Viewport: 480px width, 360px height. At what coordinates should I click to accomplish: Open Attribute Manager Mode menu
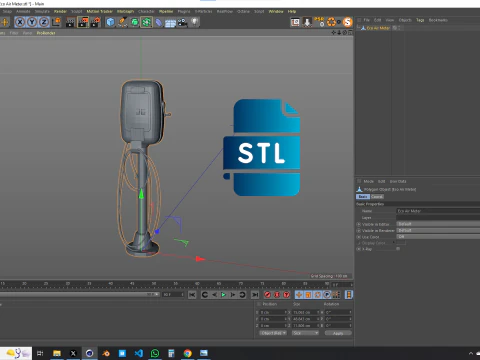tap(368, 181)
